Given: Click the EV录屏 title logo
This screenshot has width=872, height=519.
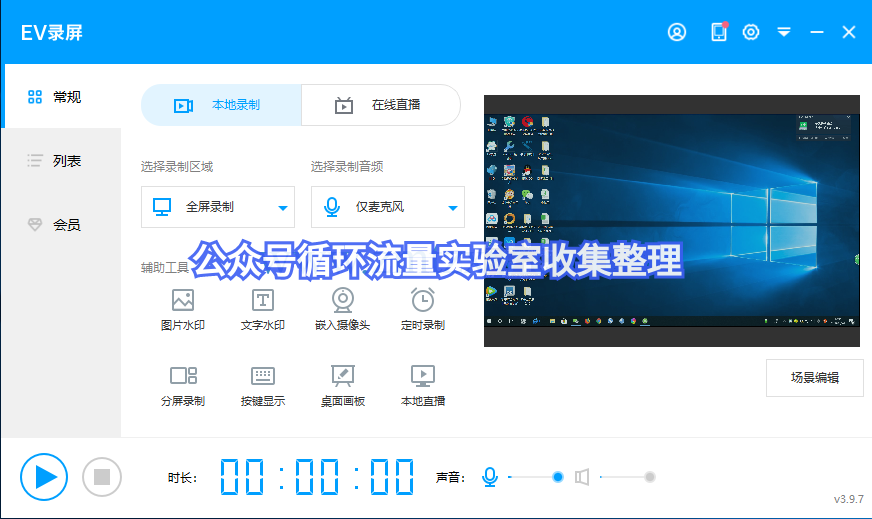Looking at the screenshot, I should (x=52, y=33).
